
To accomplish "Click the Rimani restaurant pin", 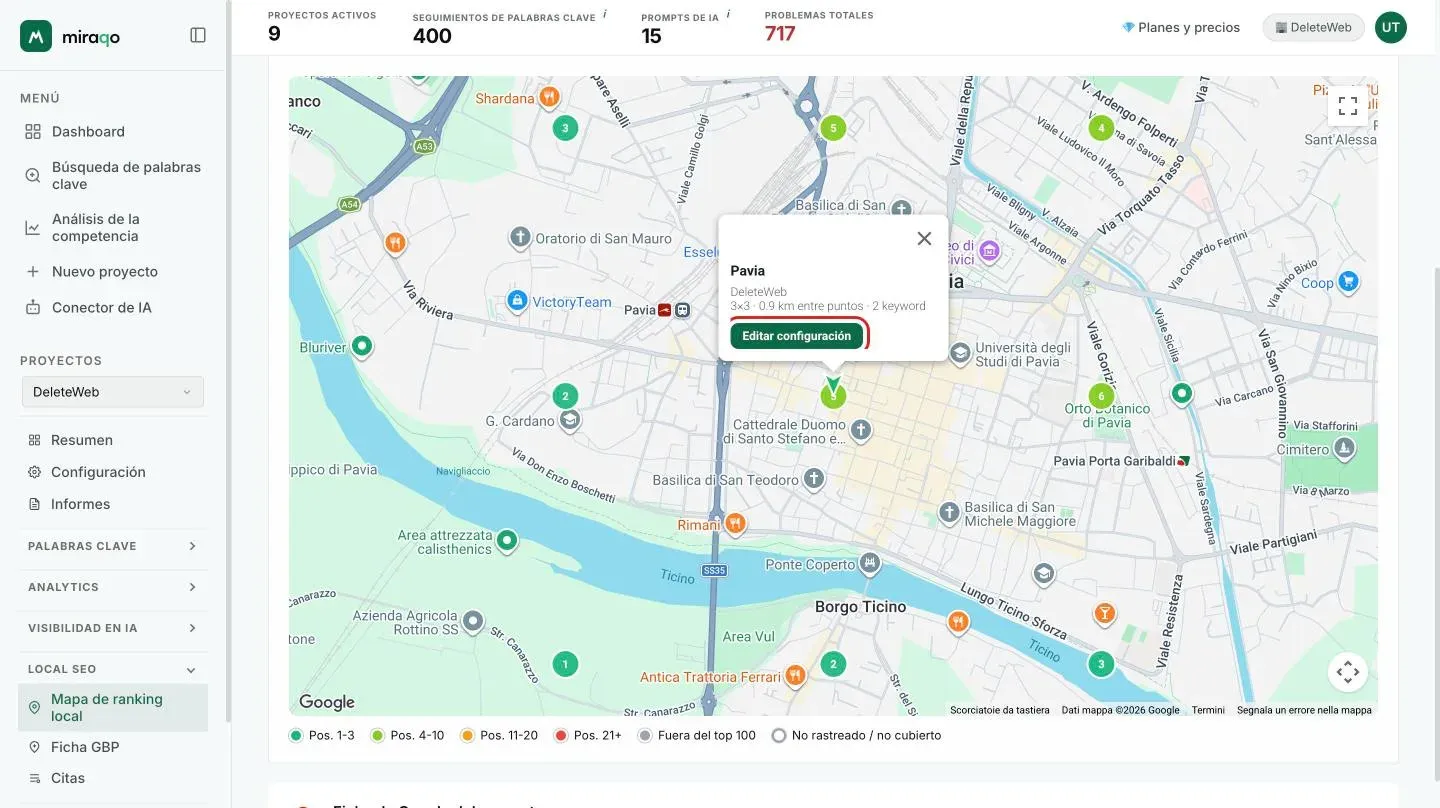I will (x=735, y=523).
